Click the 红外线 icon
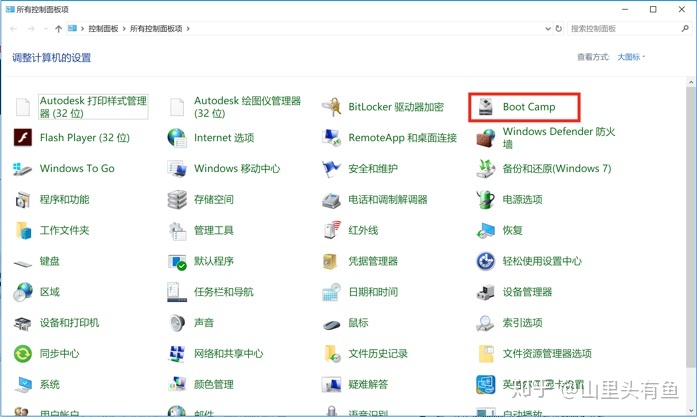The height and width of the screenshot is (417, 697). [332, 230]
